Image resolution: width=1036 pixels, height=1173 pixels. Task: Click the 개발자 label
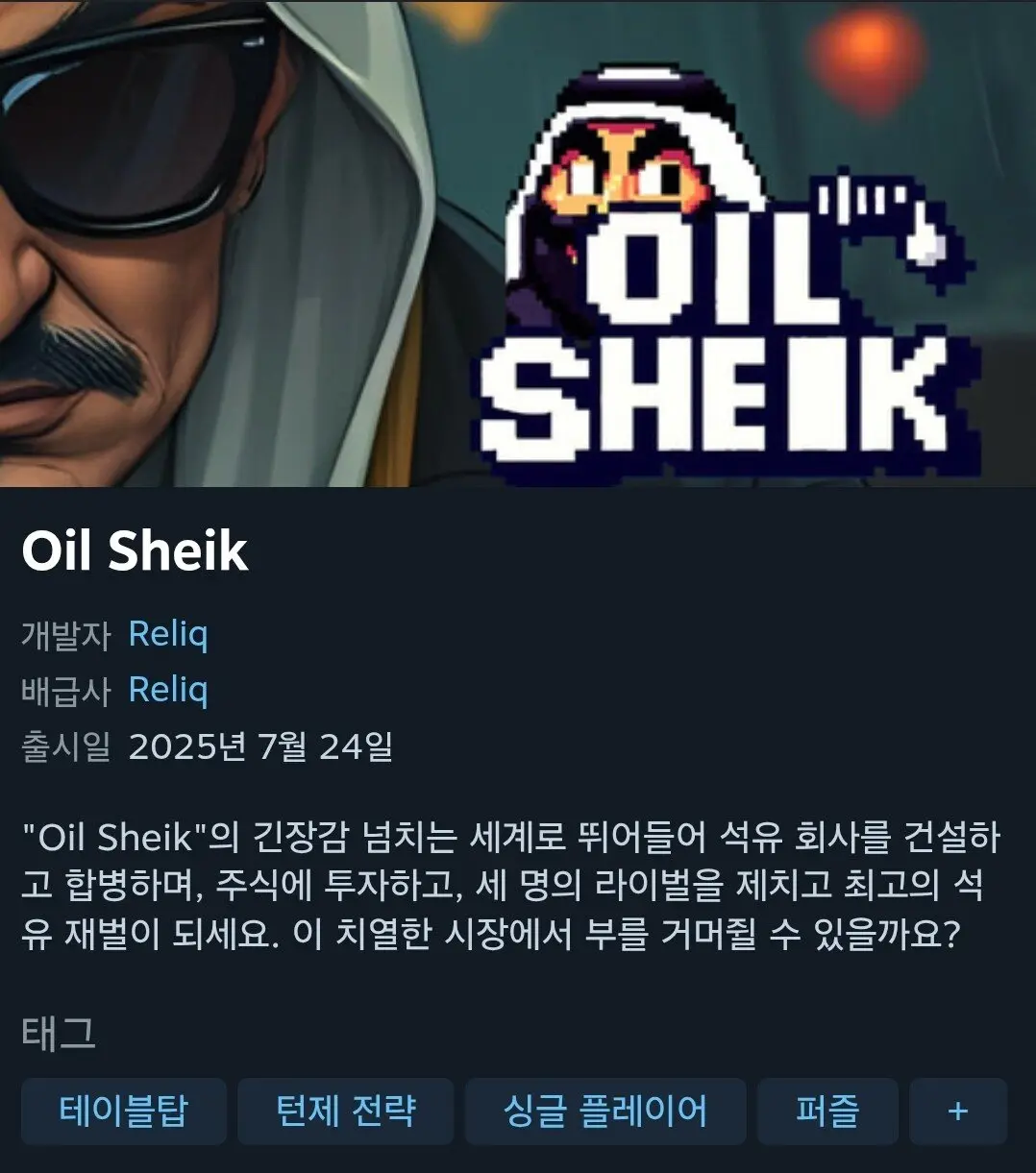[66, 635]
